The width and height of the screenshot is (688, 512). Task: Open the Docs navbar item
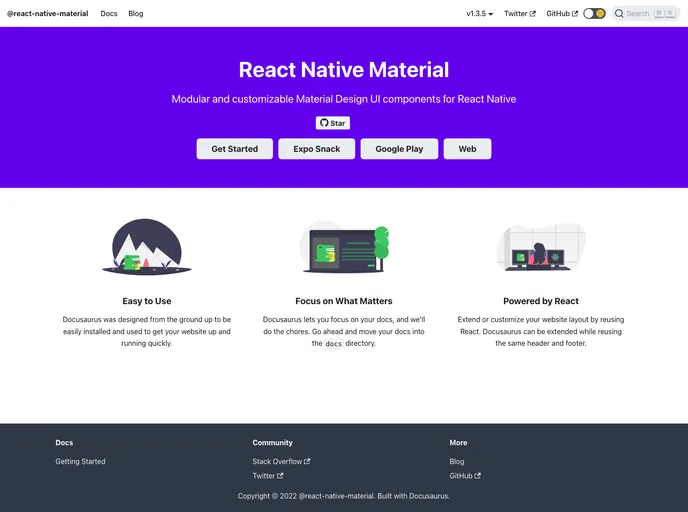[x=109, y=14]
